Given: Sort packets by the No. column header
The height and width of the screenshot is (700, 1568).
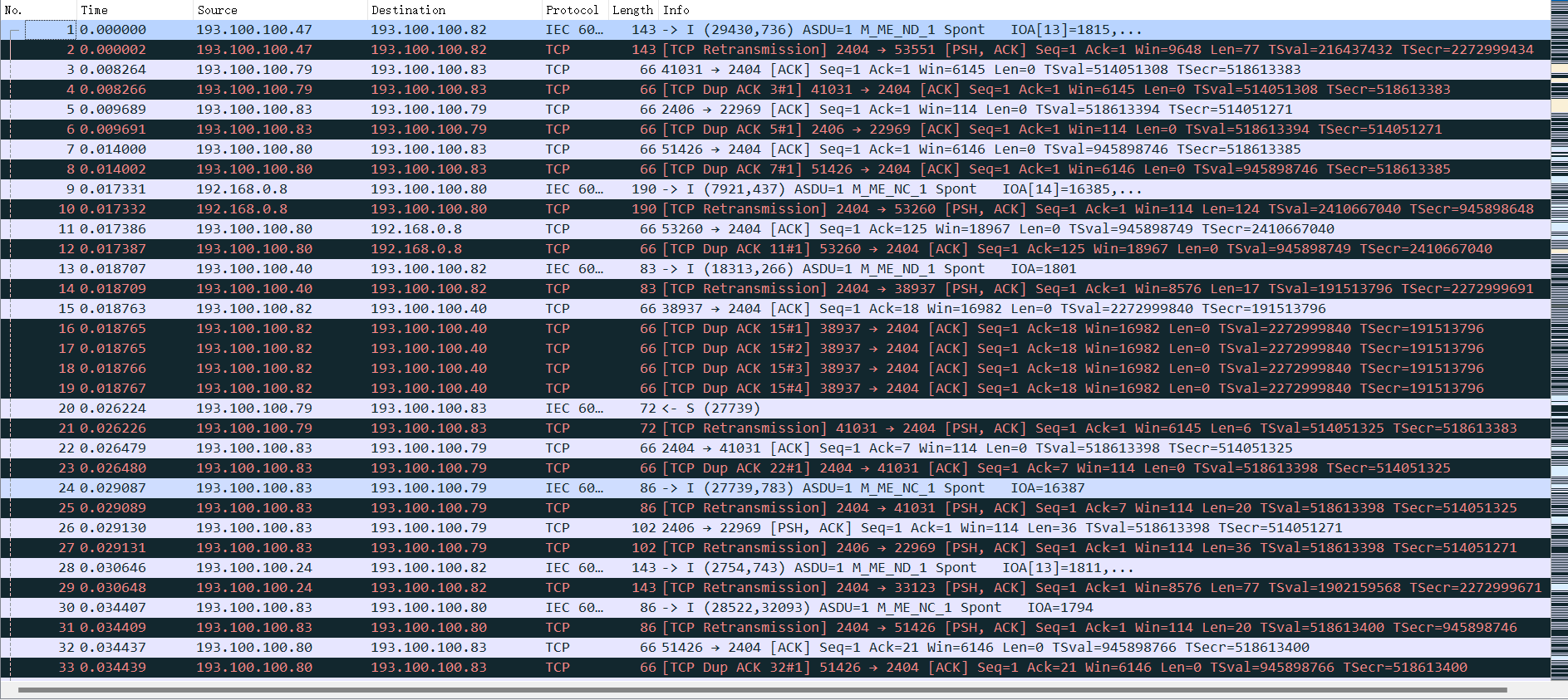Looking at the screenshot, I should (x=38, y=10).
